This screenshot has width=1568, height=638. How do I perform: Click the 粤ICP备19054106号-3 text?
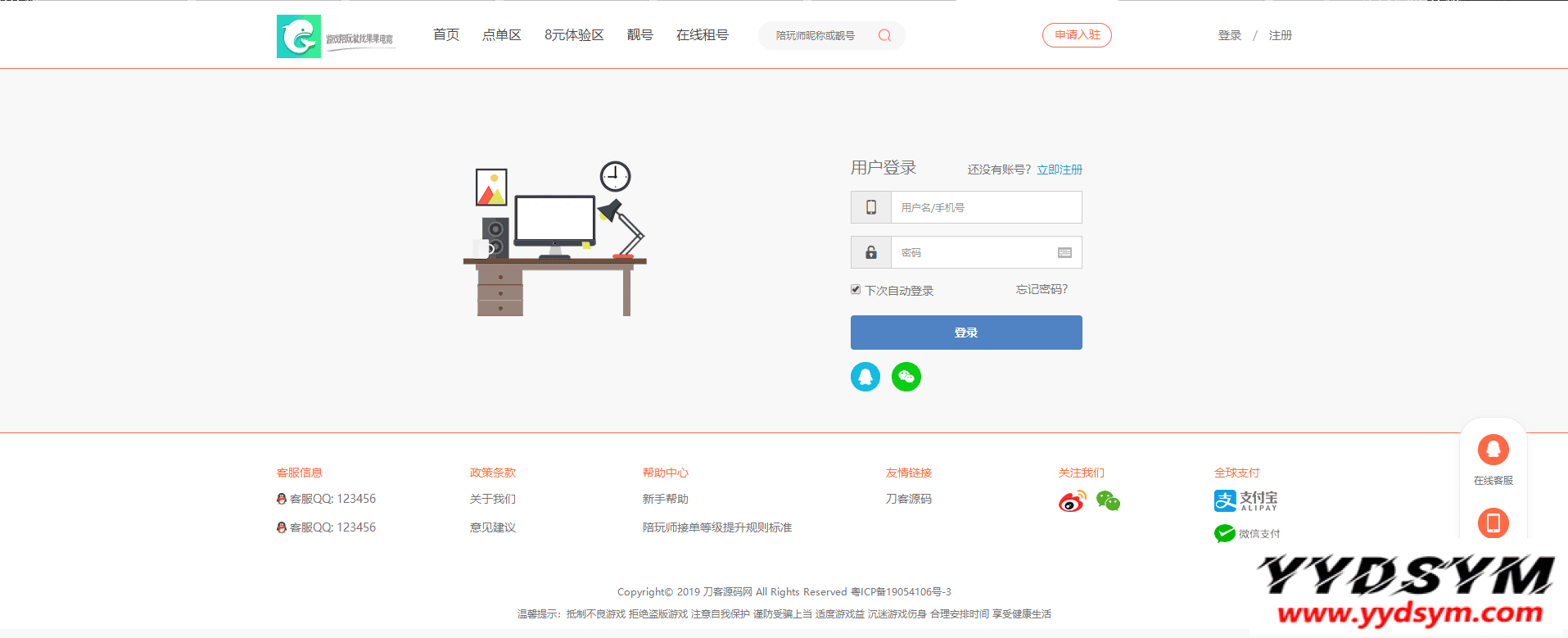901,591
